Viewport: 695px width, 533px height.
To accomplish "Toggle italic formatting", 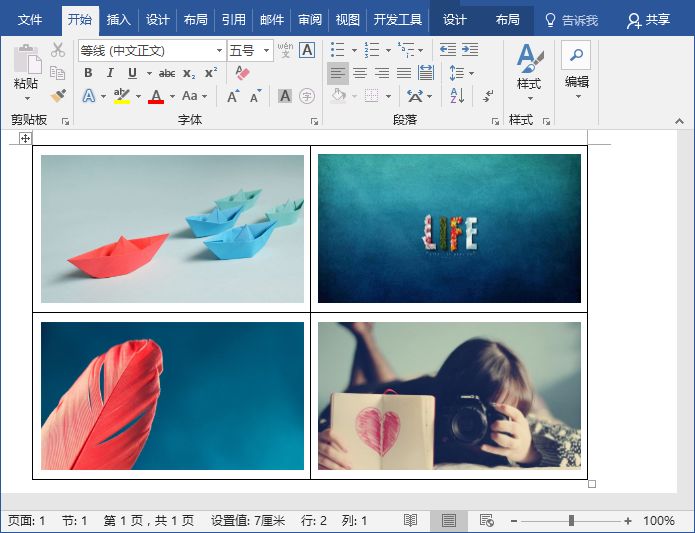I will pos(111,73).
